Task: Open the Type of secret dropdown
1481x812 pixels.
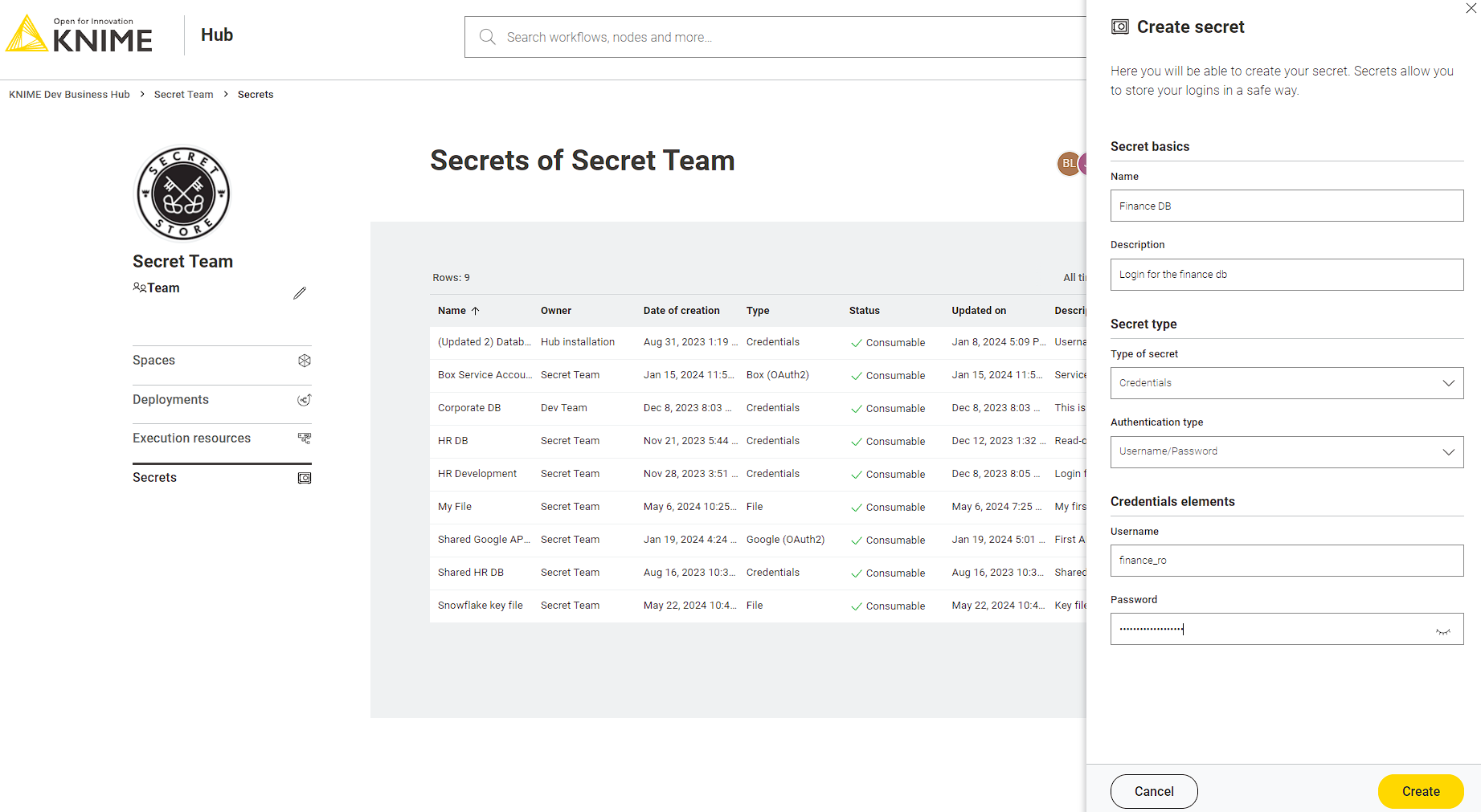Action: click(x=1287, y=383)
